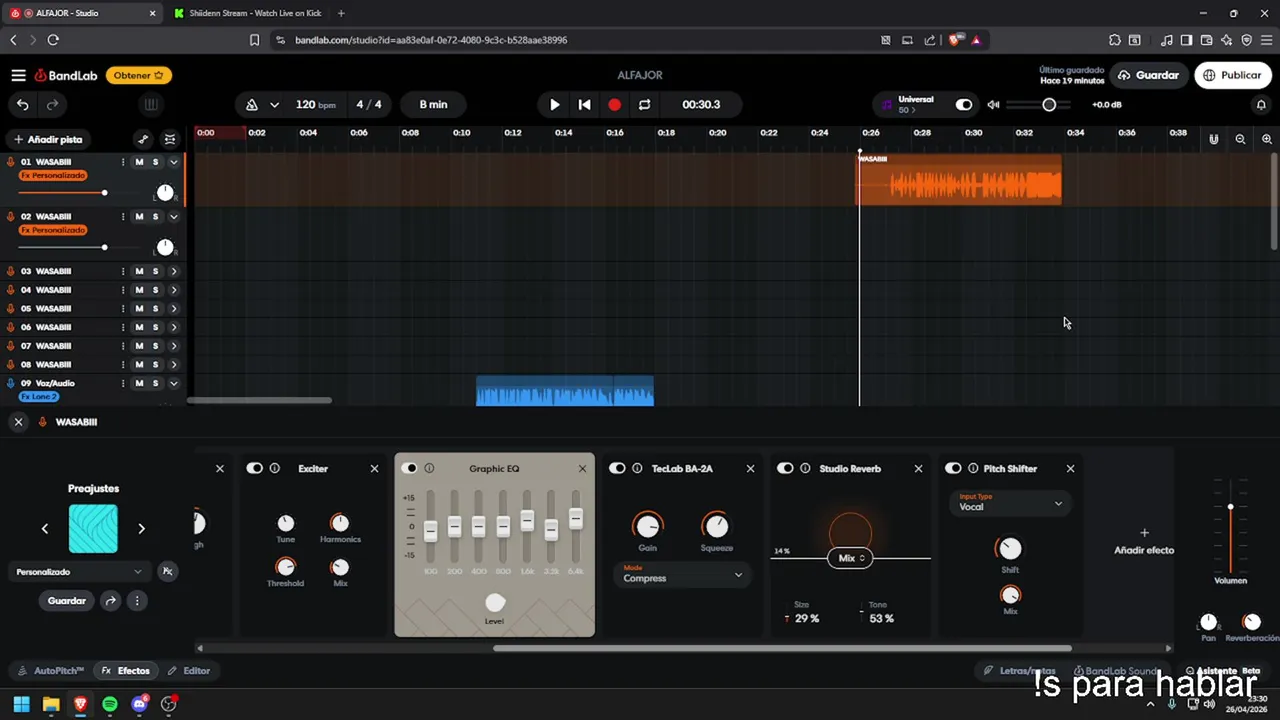Viewport: 1280px width, 720px height.
Task: Click Añadir pista button
Action: pyautogui.click(x=48, y=139)
